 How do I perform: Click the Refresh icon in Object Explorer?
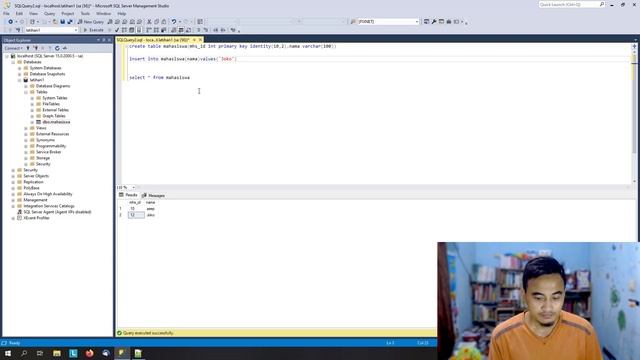pos(57,48)
